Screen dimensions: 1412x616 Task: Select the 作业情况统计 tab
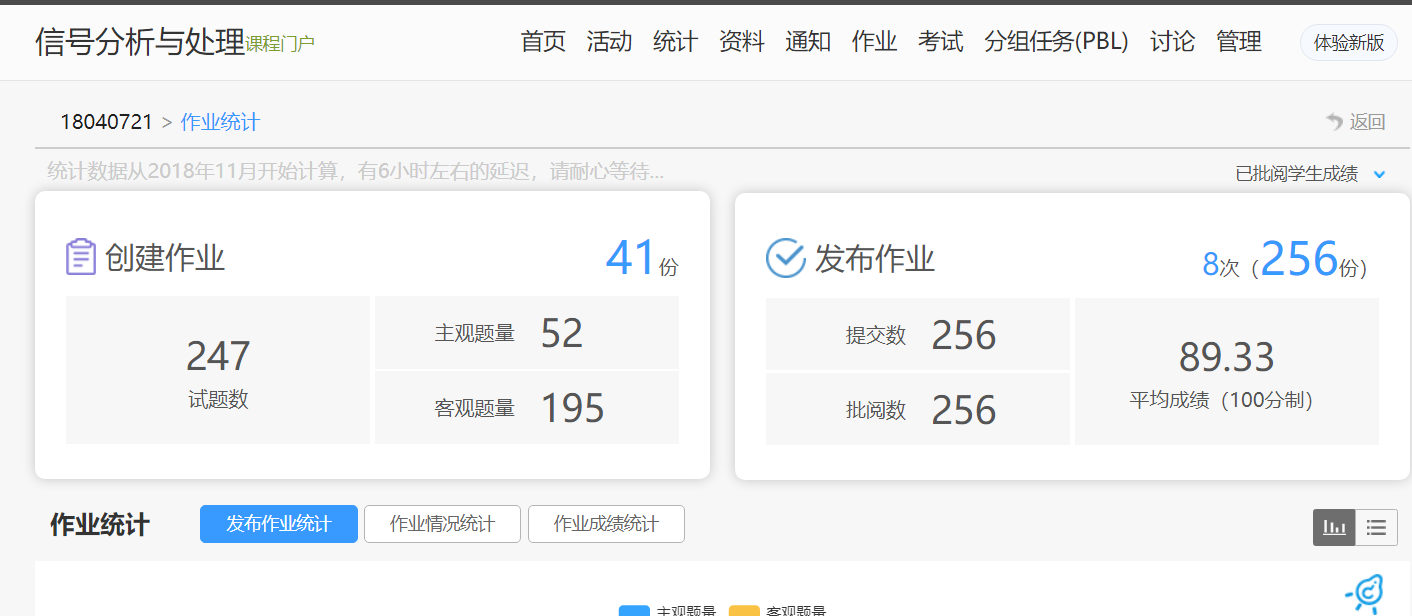[442, 524]
